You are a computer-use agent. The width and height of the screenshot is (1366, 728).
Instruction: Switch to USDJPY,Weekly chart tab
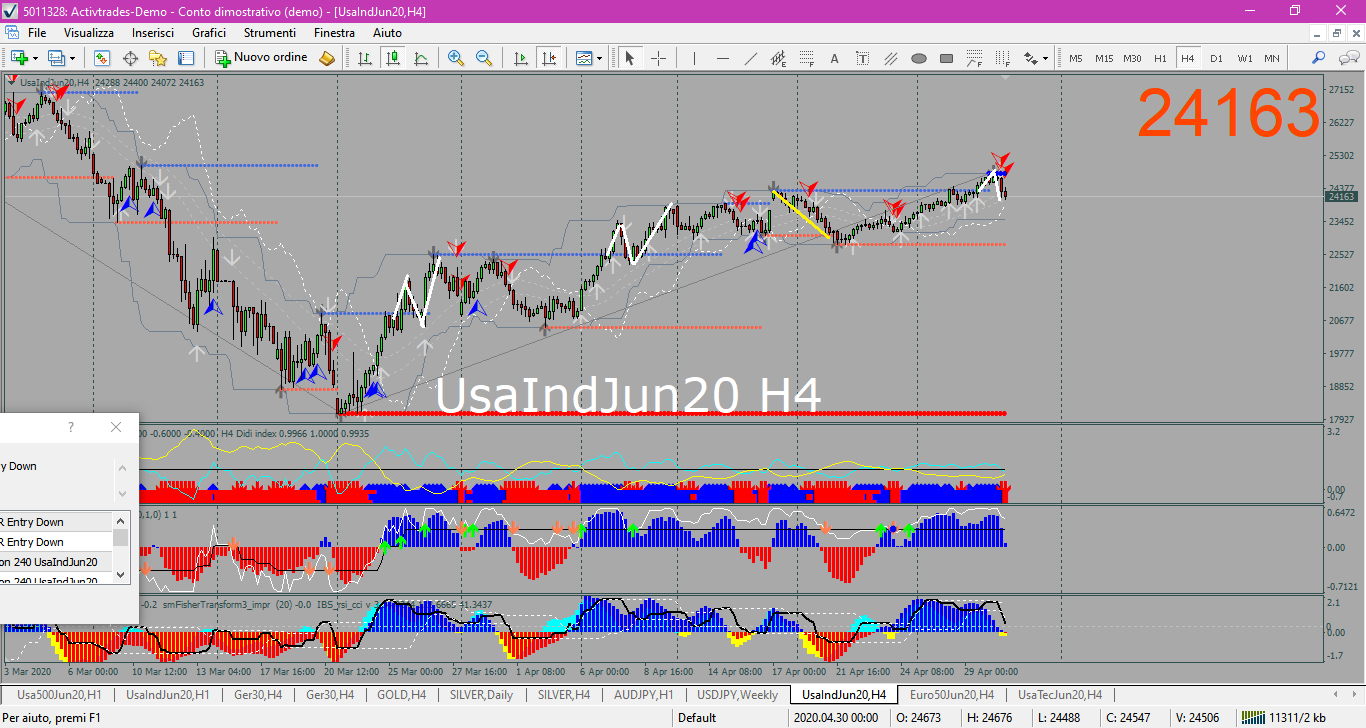[x=738, y=694]
